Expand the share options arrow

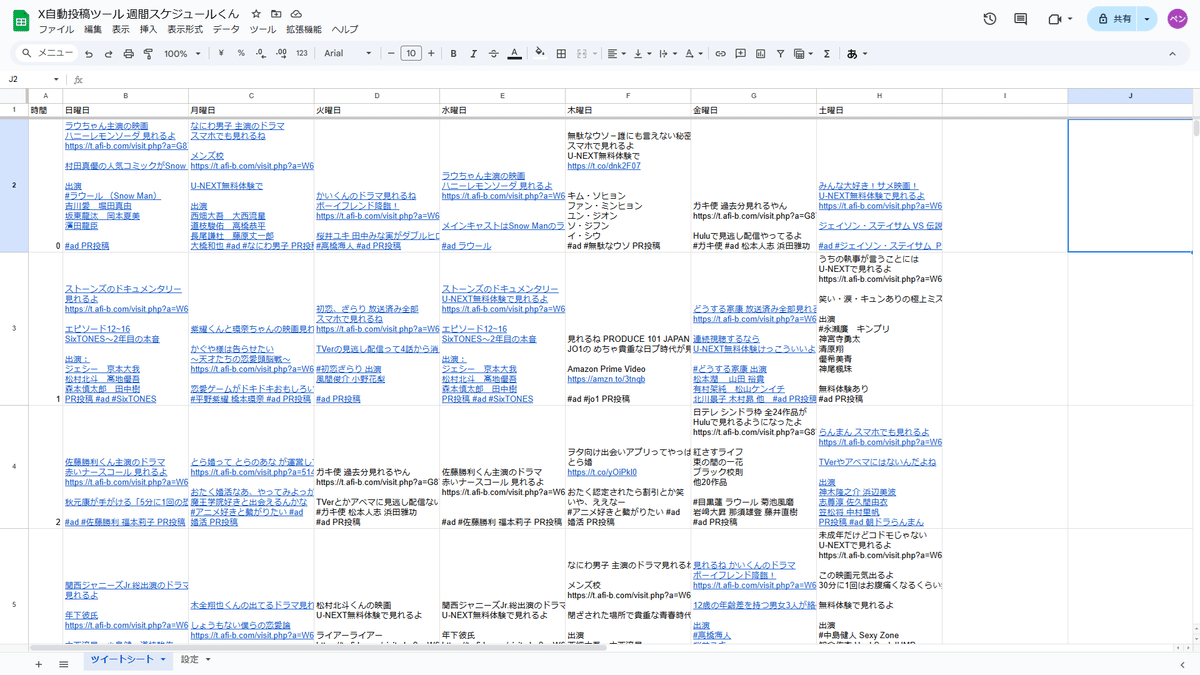pos(1146,19)
